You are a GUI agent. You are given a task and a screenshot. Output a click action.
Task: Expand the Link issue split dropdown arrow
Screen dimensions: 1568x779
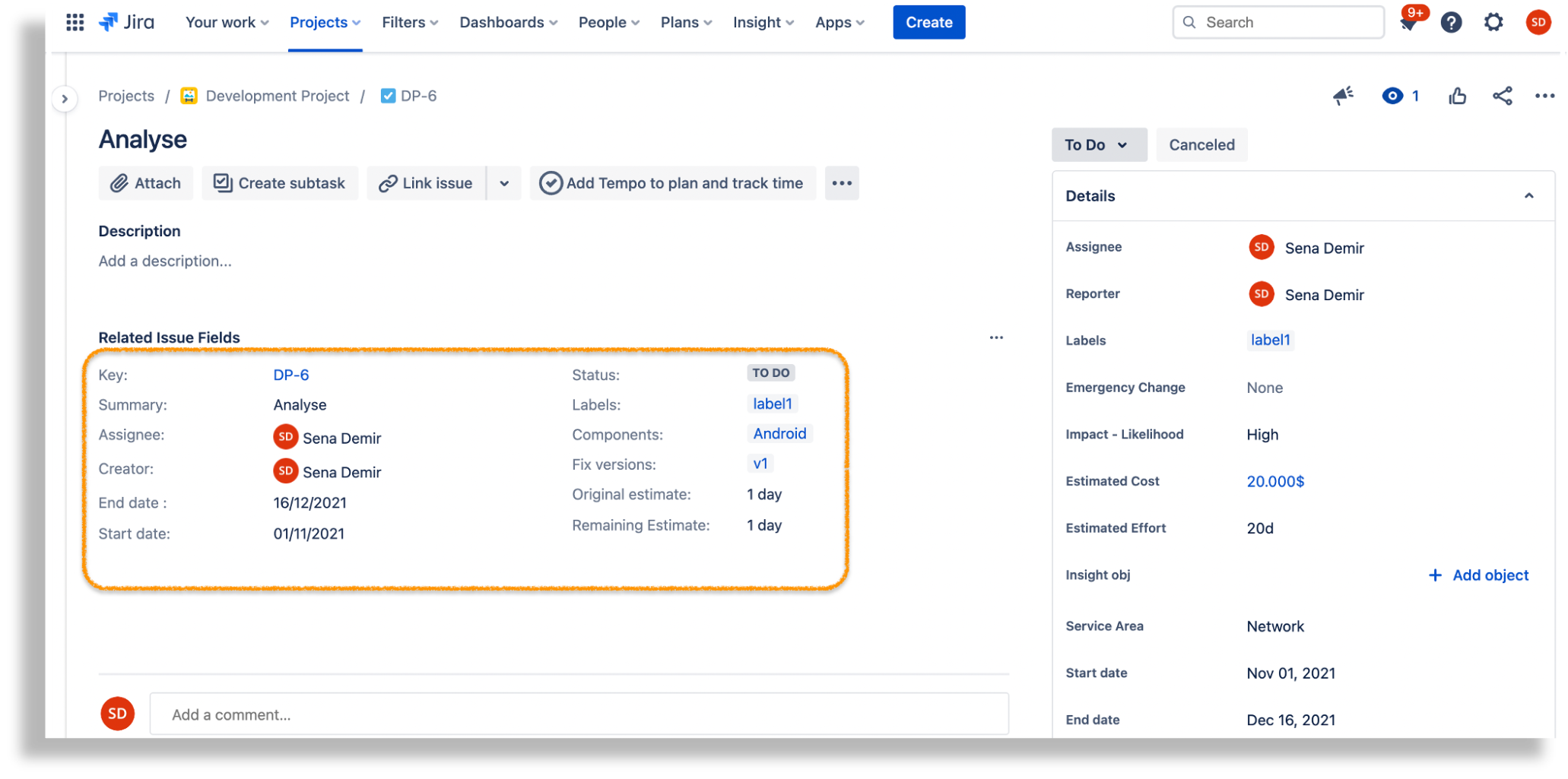503,182
